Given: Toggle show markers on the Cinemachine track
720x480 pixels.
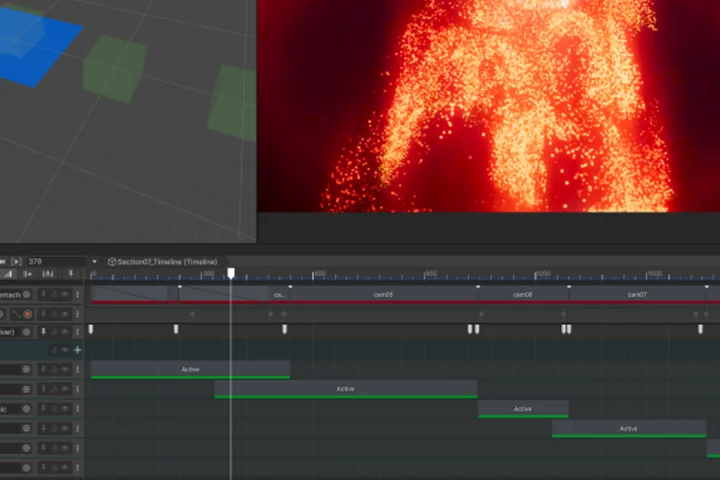Looking at the screenshot, I should point(43,294).
